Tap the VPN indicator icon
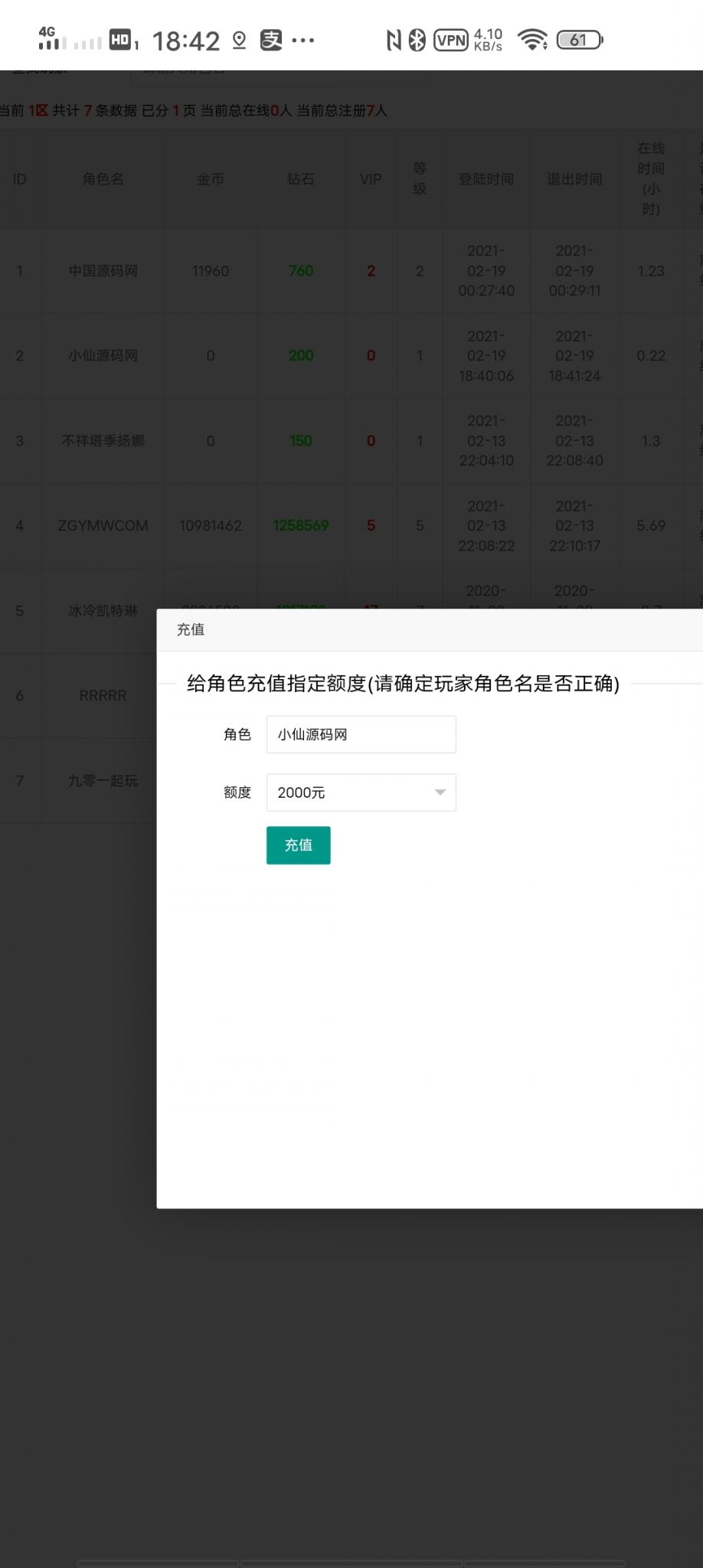The width and height of the screenshot is (703, 1568). click(x=450, y=40)
